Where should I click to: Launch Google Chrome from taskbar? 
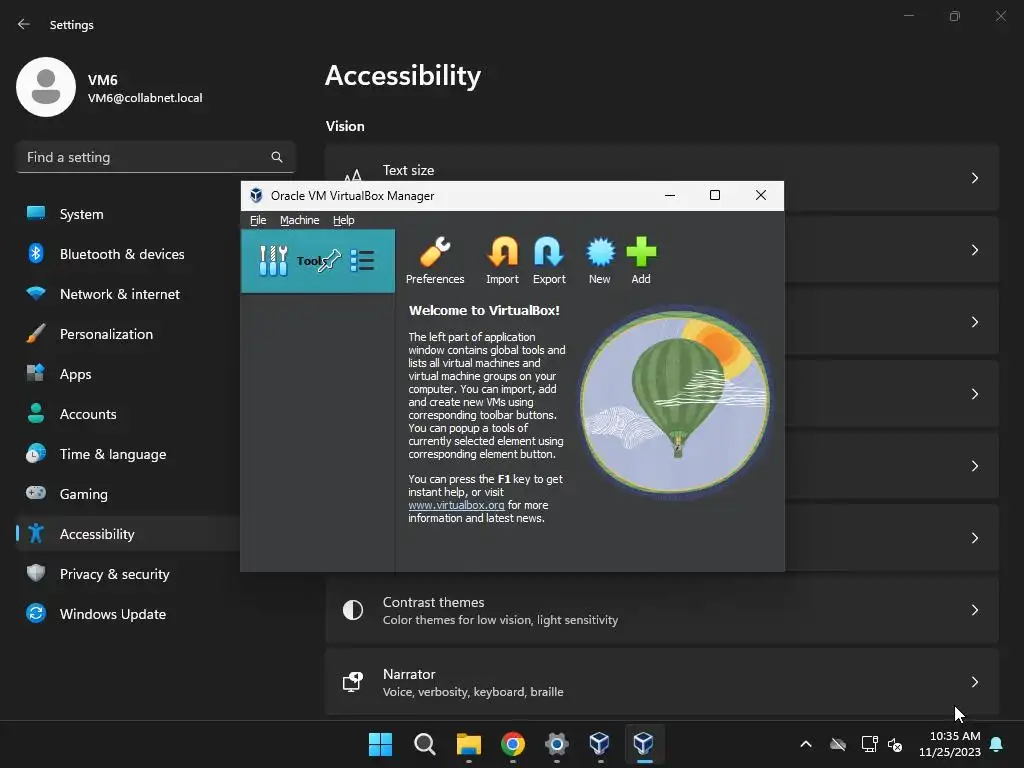pos(513,744)
